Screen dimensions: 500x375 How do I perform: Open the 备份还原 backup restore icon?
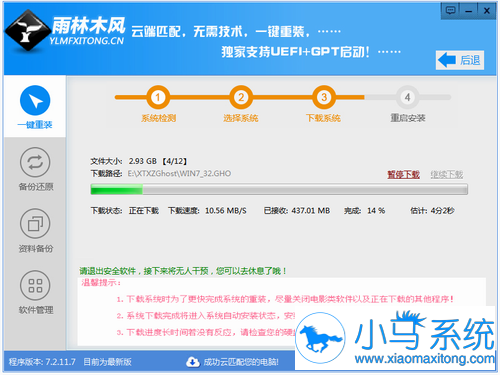(x=35, y=162)
